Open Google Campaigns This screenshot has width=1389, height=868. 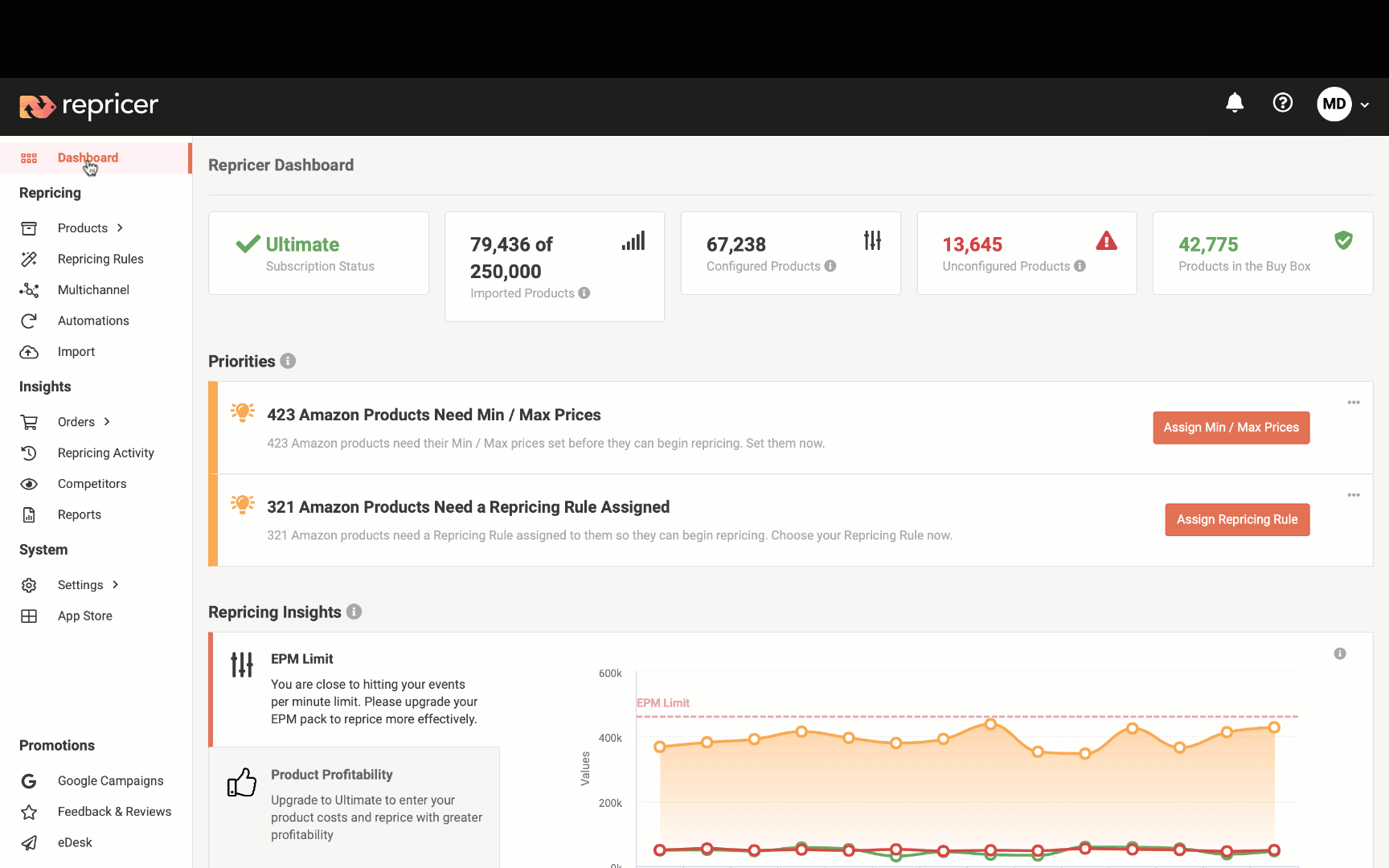coord(111,781)
